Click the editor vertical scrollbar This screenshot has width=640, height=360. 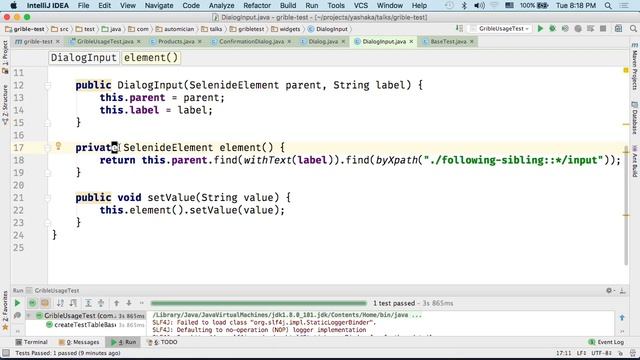626,206
